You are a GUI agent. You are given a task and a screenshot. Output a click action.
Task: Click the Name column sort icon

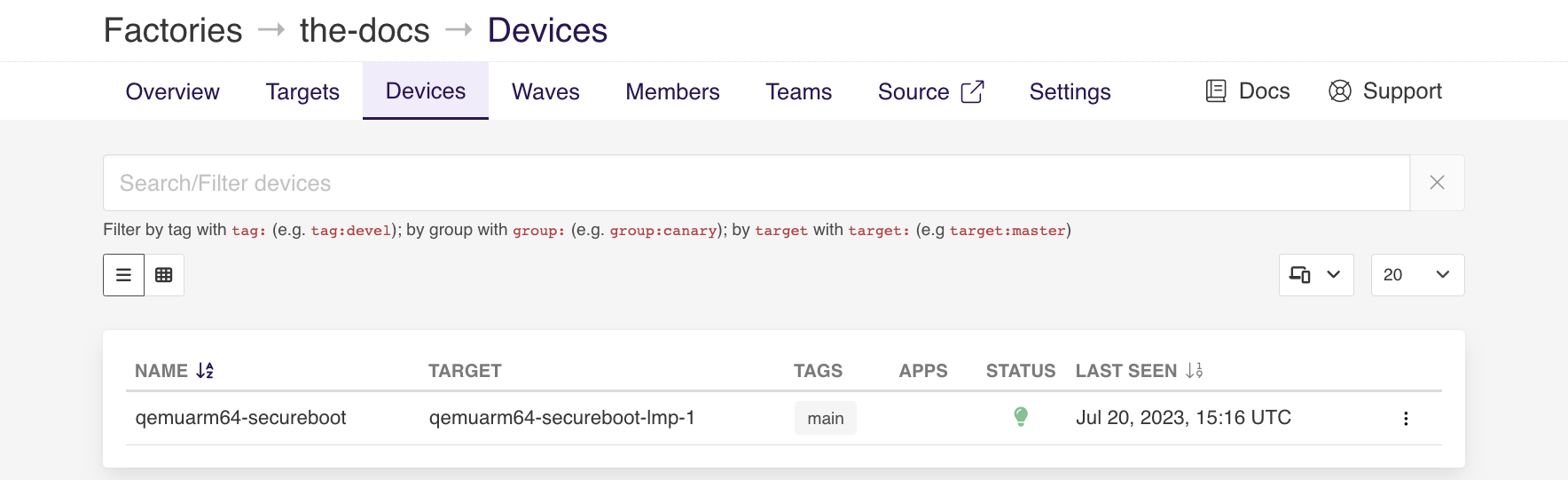click(205, 371)
